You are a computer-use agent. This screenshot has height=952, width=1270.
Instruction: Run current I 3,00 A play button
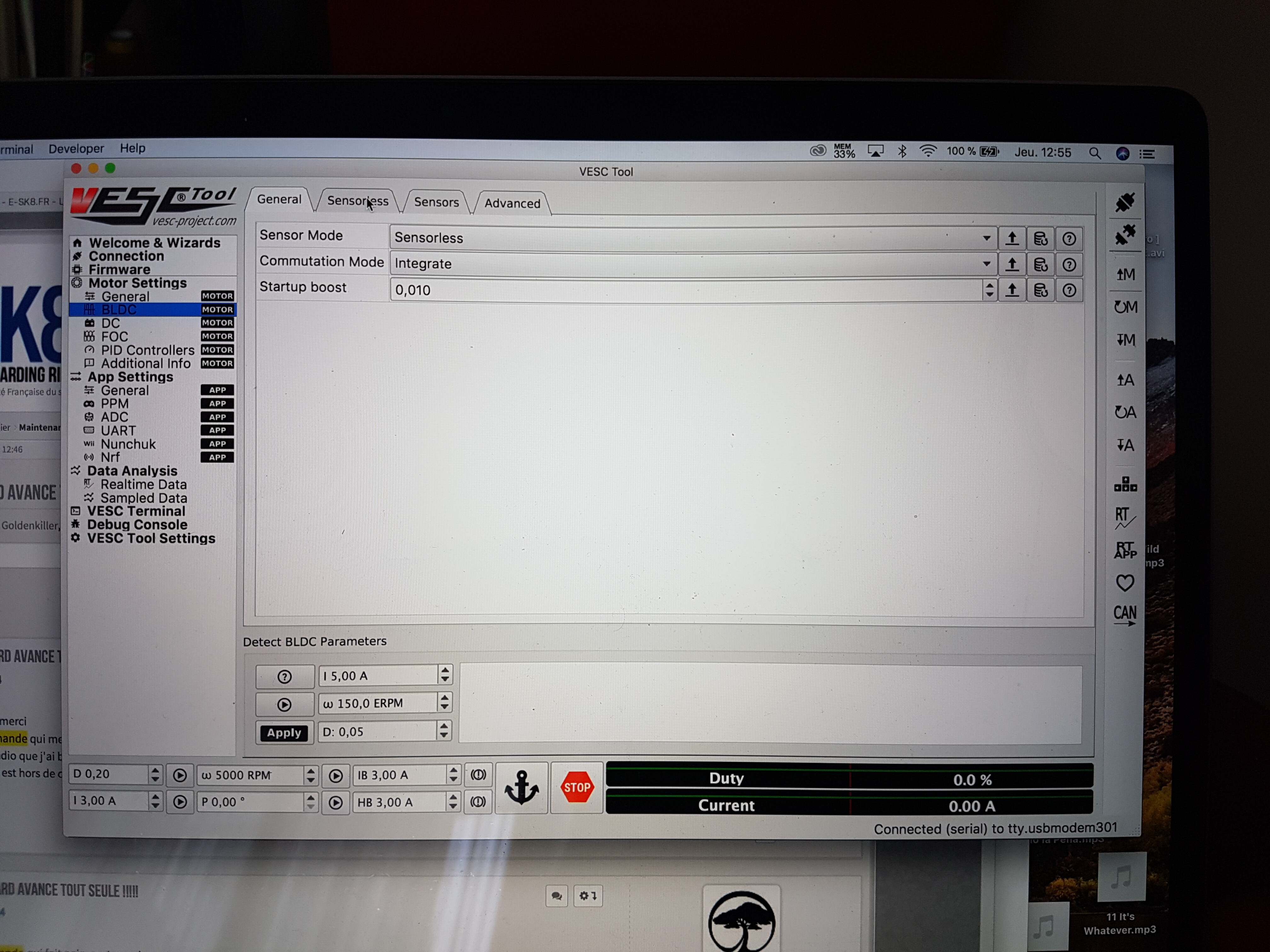180,802
